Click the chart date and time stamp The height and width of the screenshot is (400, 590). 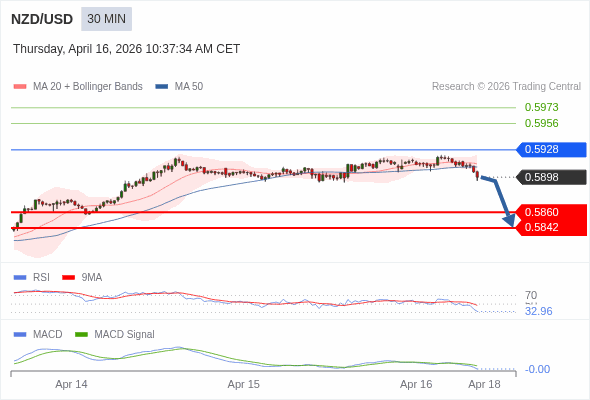pos(126,49)
